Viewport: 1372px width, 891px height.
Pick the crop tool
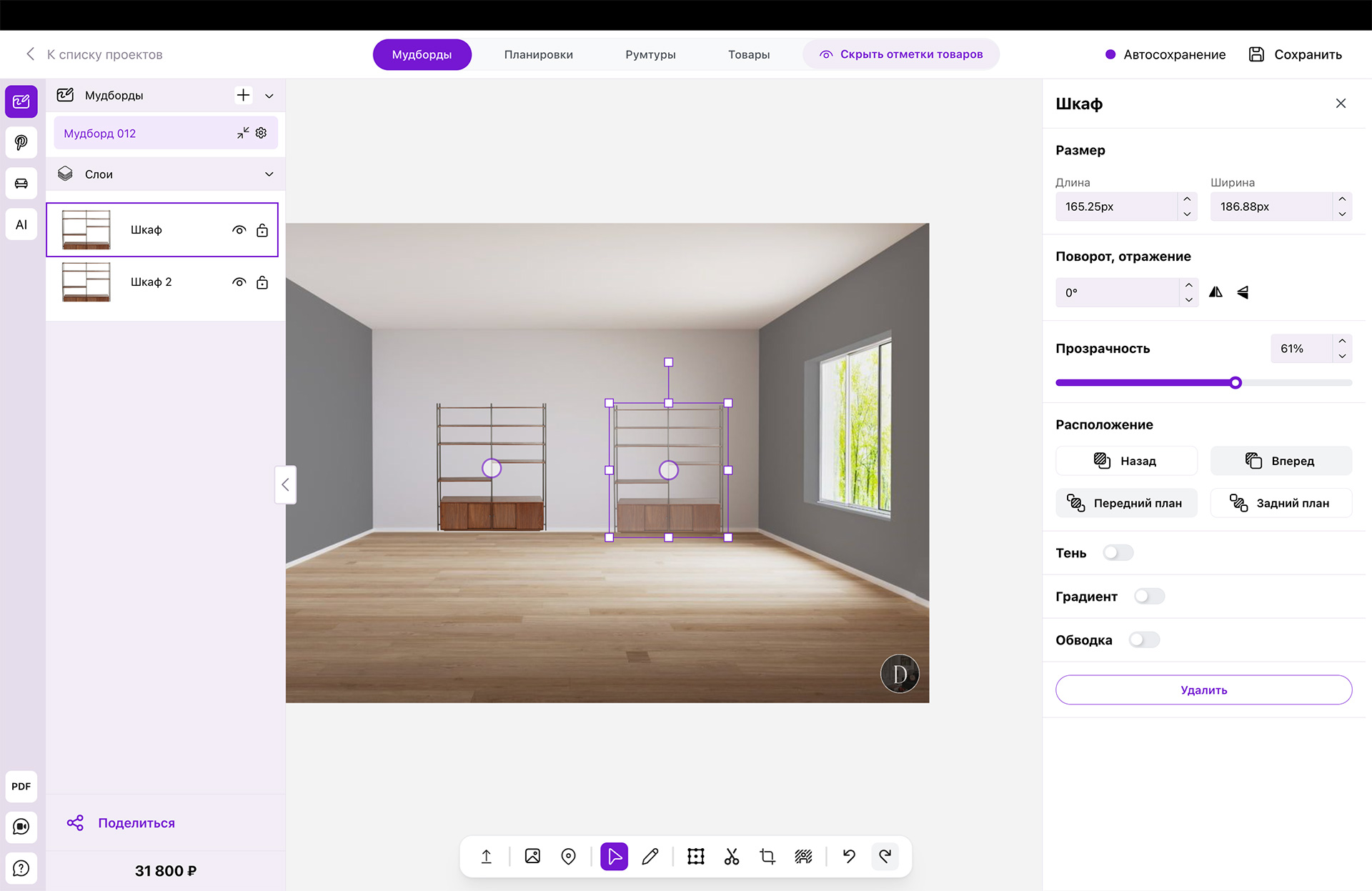coord(767,856)
